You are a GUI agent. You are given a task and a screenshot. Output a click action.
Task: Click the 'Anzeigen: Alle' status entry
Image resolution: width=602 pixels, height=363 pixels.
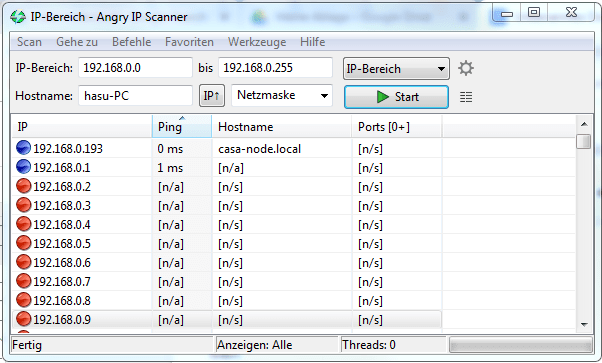(254, 345)
